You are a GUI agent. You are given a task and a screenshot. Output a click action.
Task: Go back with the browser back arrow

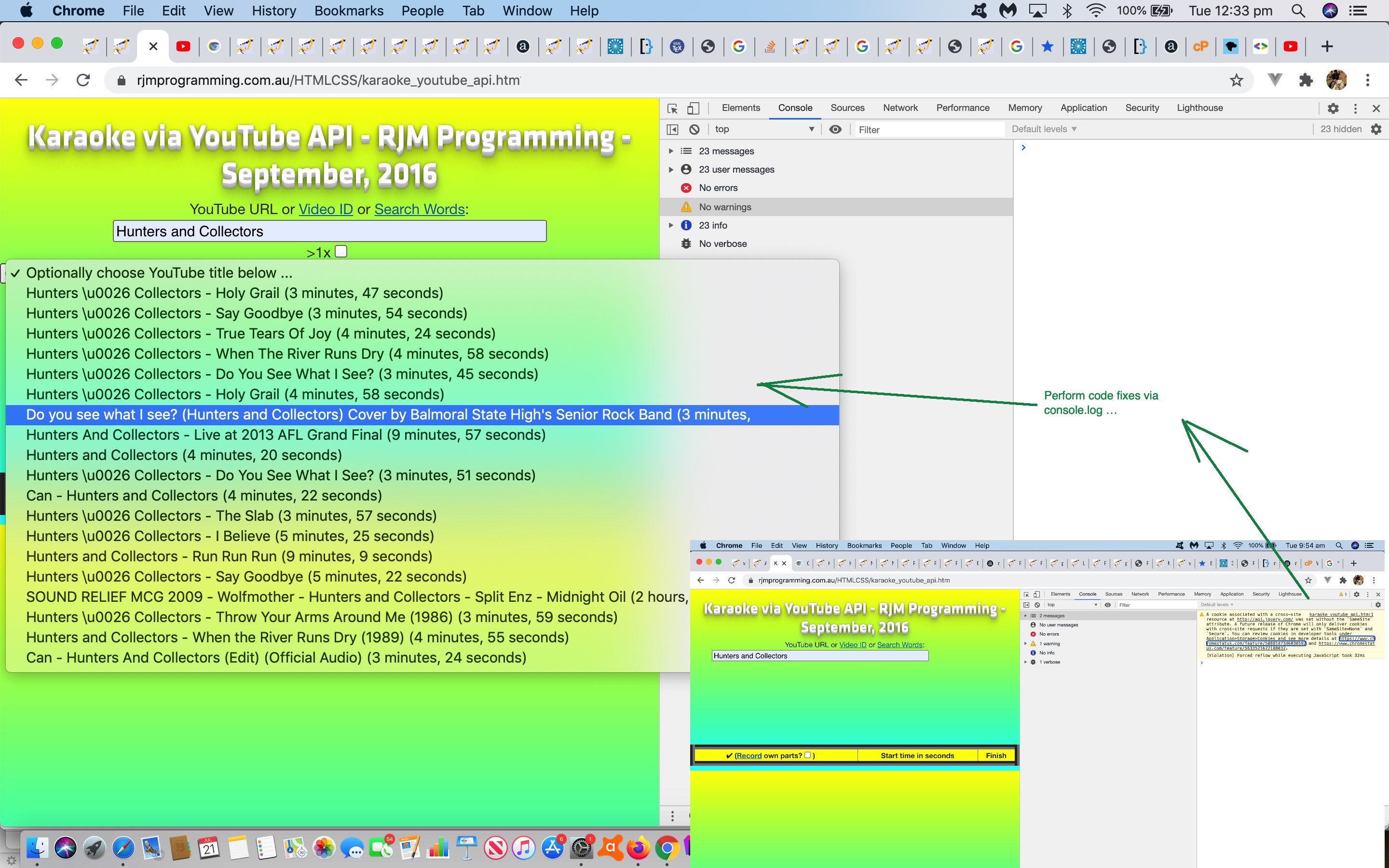tap(21, 80)
